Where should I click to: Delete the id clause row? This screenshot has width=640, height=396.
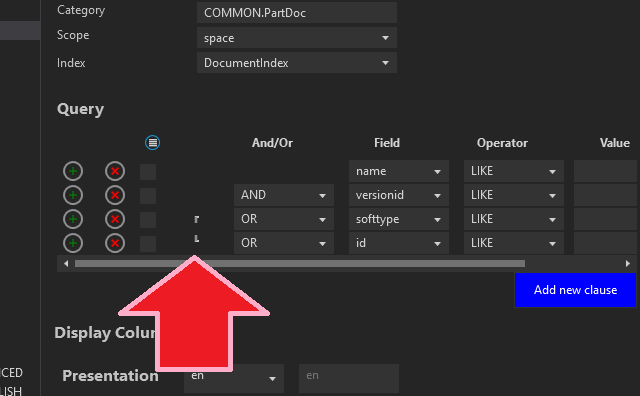pyautogui.click(x=115, y=243)
